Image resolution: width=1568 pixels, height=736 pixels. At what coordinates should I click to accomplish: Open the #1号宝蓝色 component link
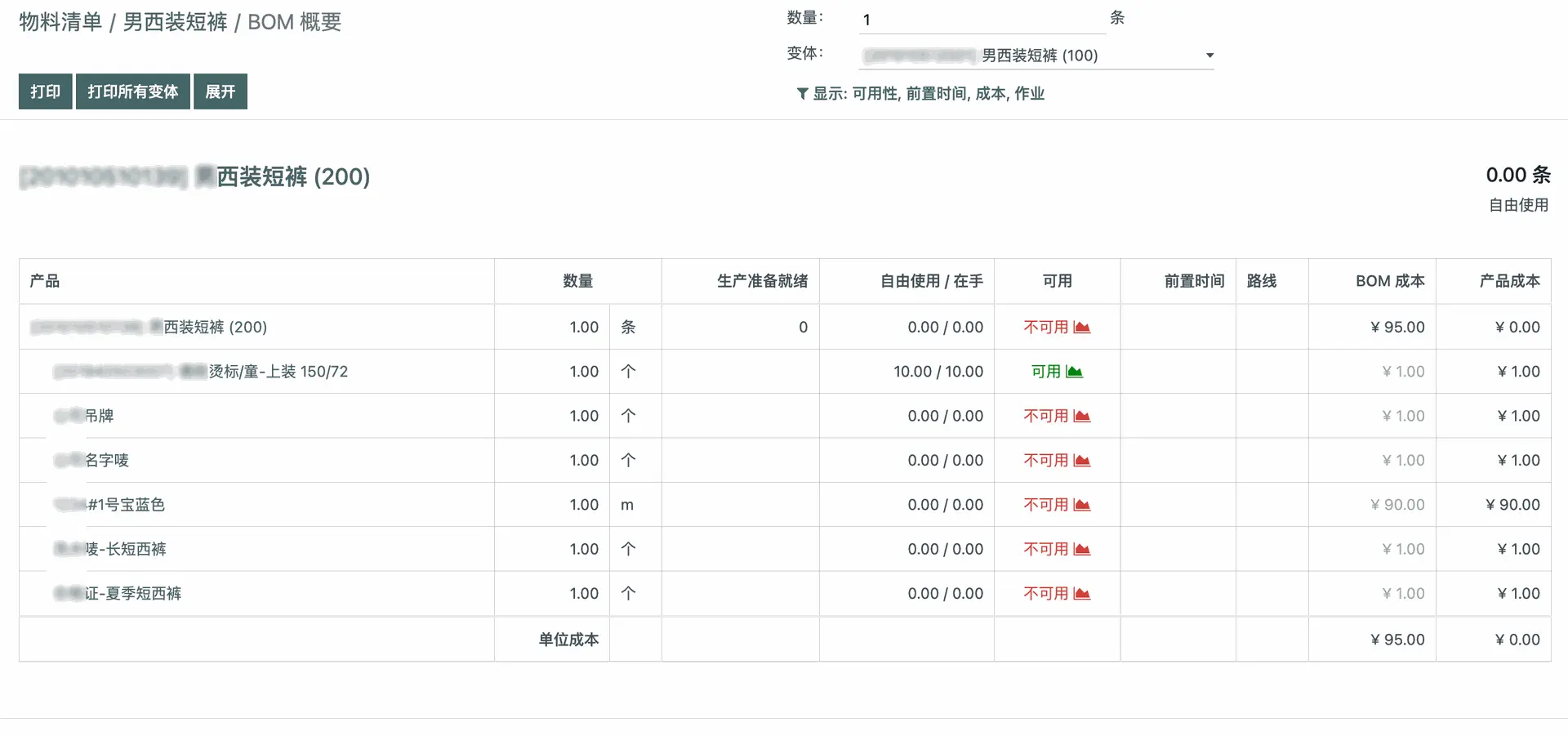pyautogui.click(x=126, y=505)
